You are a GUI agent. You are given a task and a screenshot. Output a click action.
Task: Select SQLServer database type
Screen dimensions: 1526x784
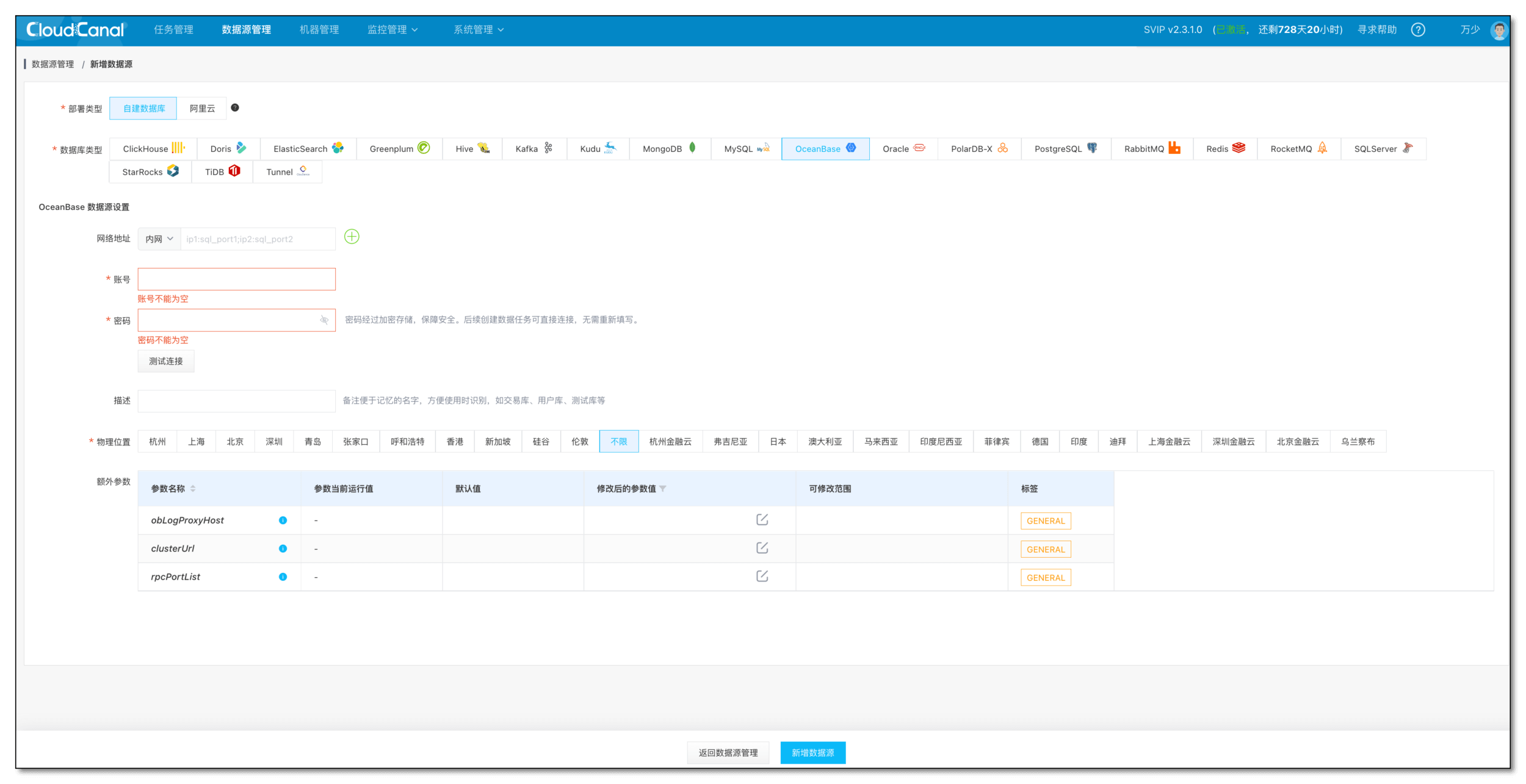pos(1383,148)
